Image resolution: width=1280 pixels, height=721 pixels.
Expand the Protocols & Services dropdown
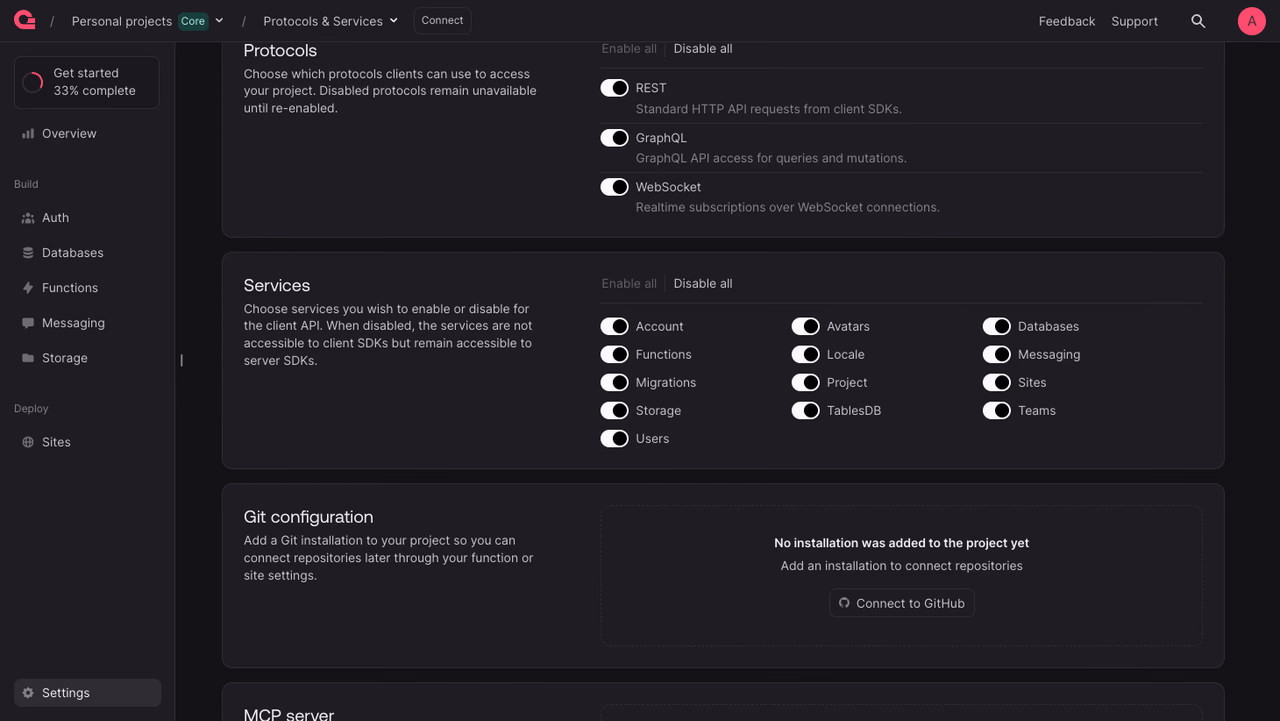pos(330,21)
